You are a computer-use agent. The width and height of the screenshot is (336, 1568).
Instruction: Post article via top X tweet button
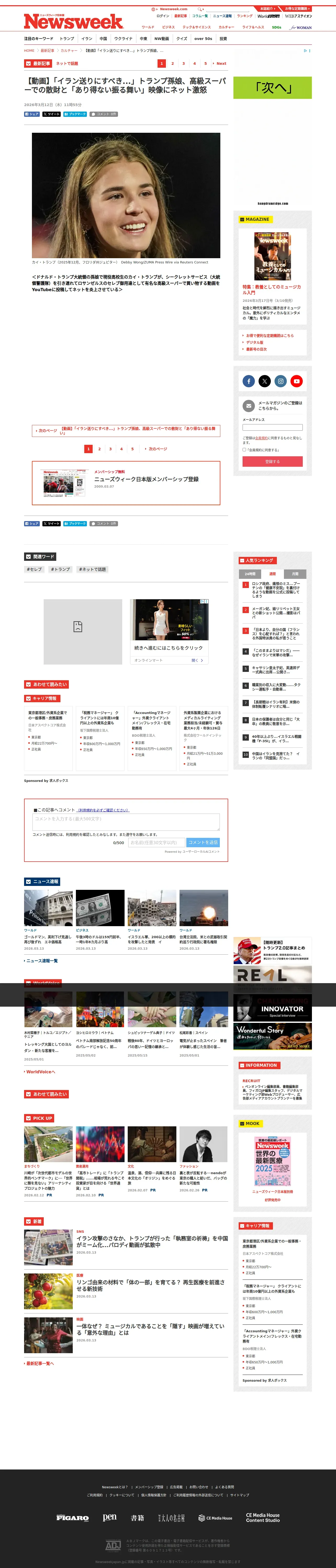tap(51, 114)
